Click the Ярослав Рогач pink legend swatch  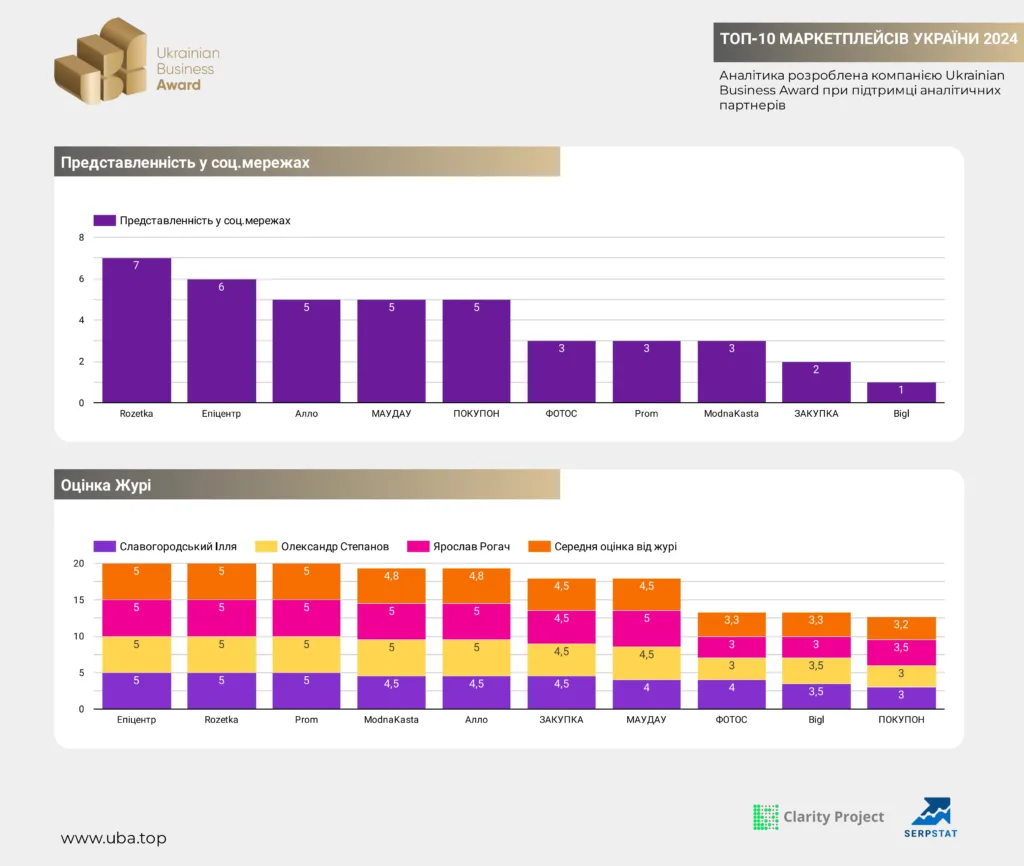(x=418, y=546)
